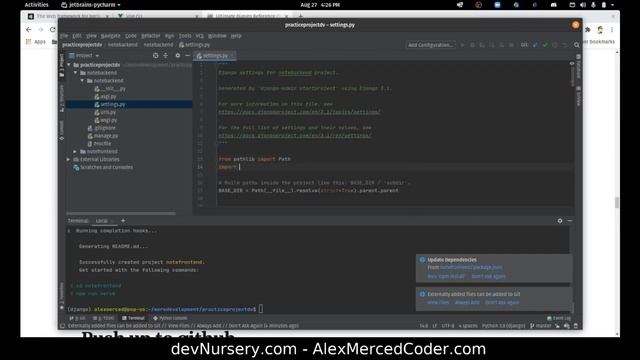This screenshot has width=640, height=360.
Task: Click Chrome profile avatar icon
Action: tap(600, 30)
